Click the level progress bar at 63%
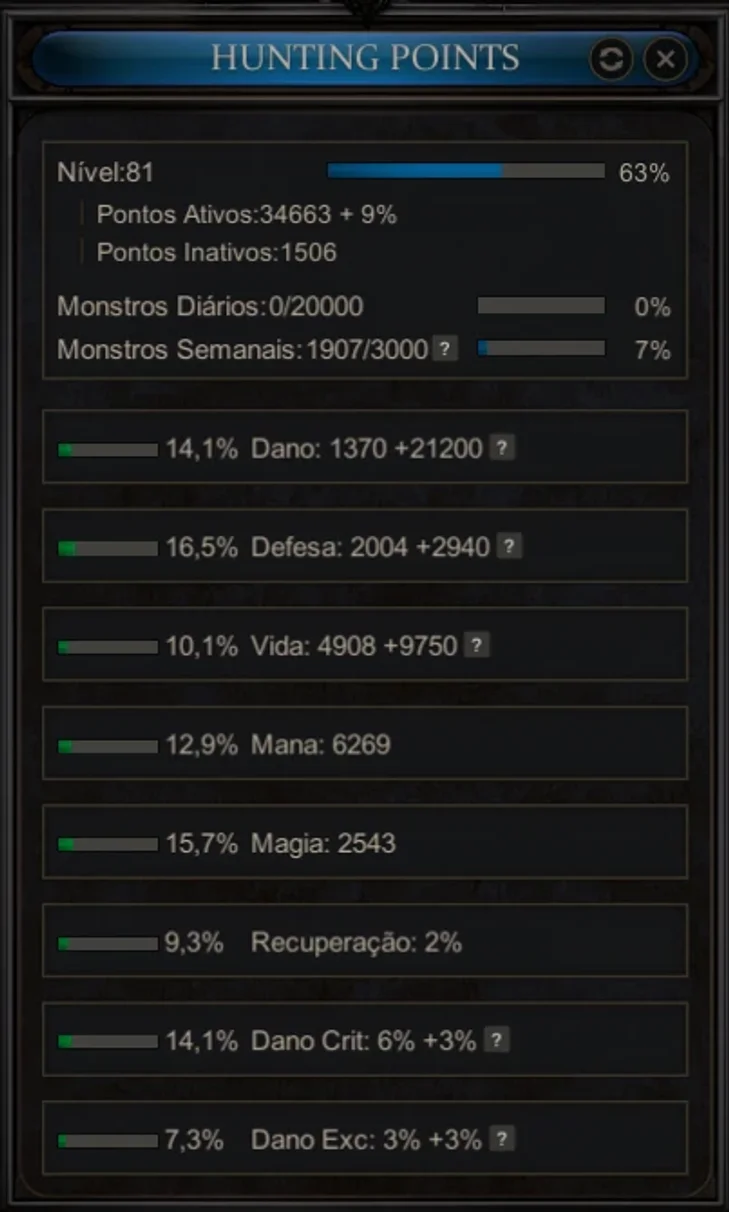Viewport: 729px width, 1212px height. [x=466, y=172]
